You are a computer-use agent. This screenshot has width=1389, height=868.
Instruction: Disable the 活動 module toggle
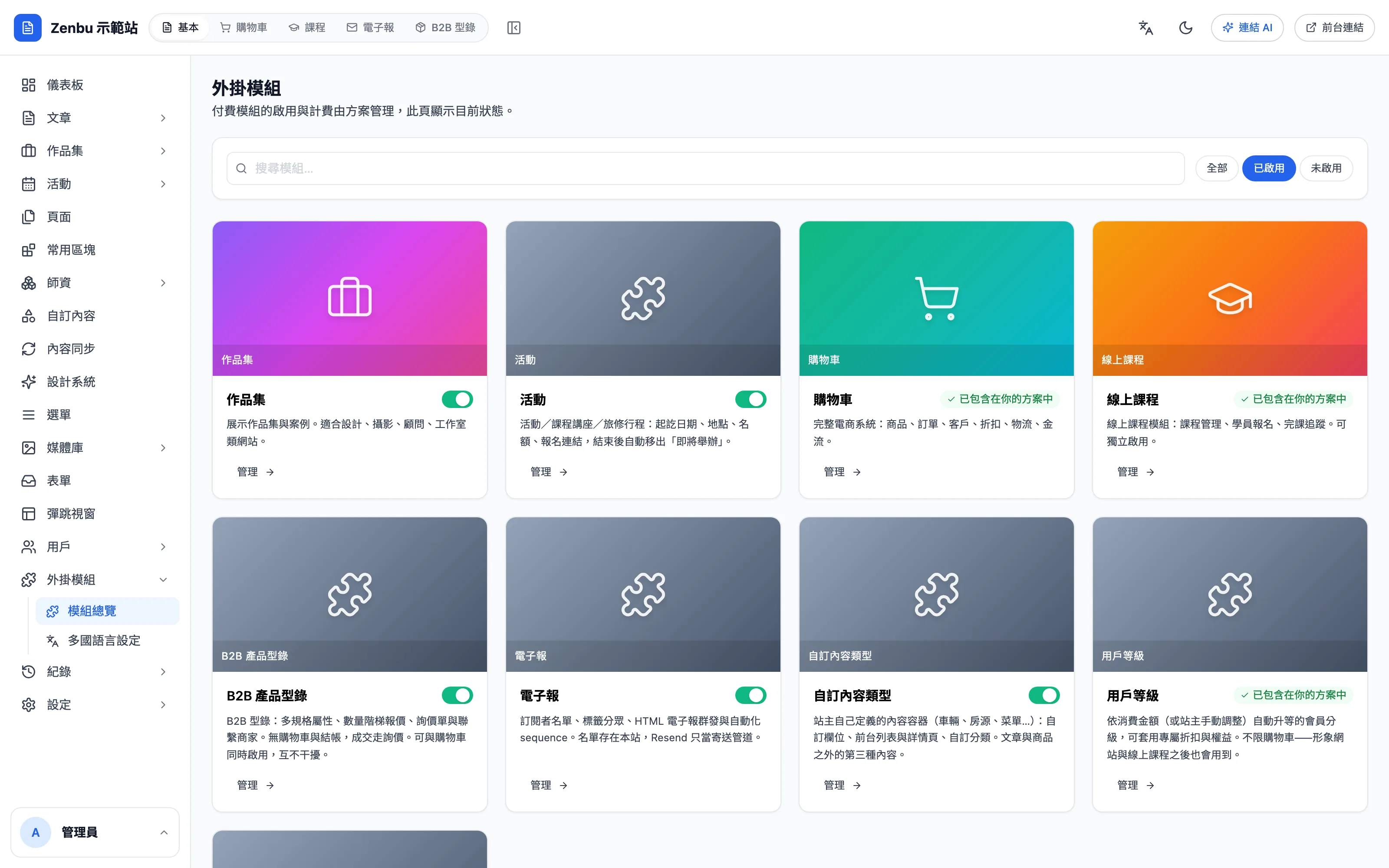[751, 399]
